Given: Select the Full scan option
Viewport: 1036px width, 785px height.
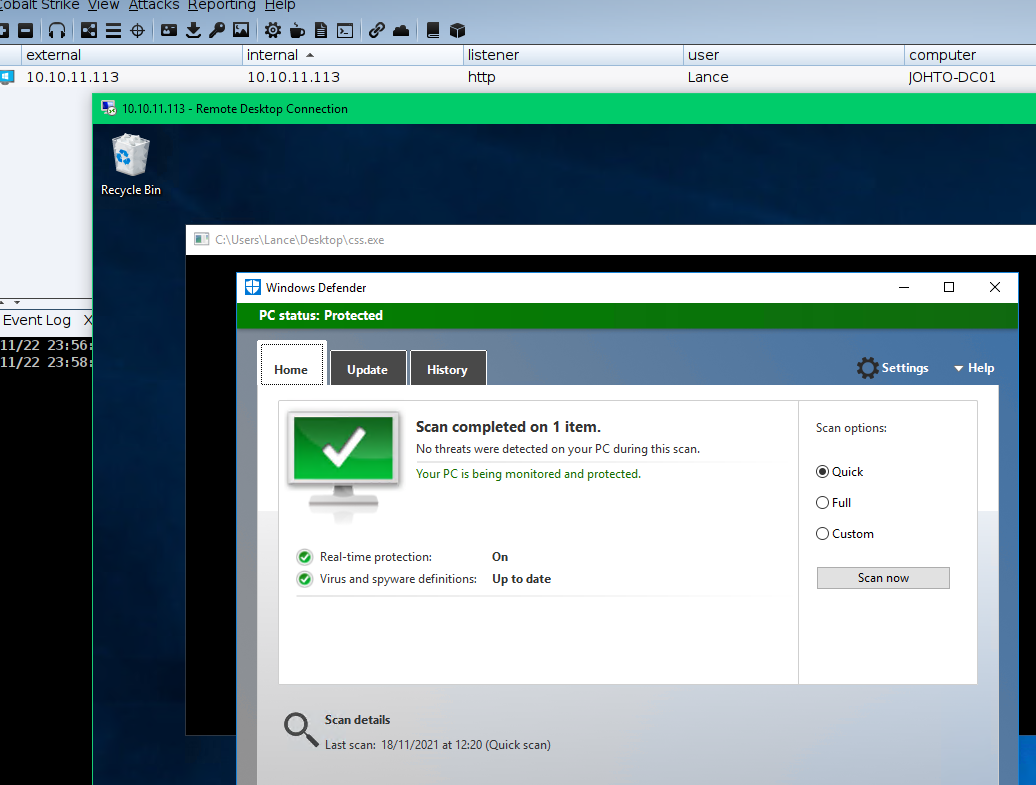Looking at the screenshot, I should pos(823,503).
